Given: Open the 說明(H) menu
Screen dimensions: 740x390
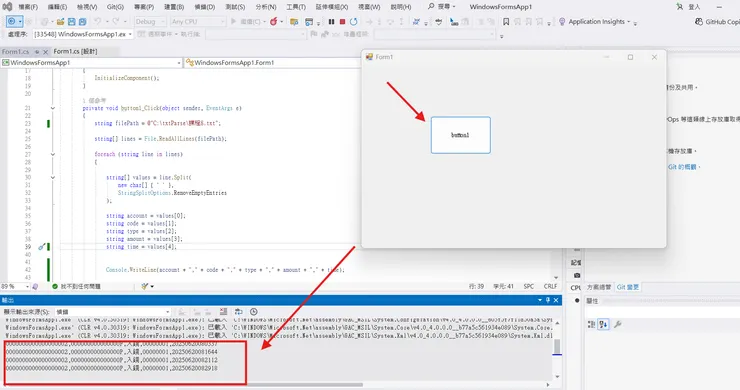Looking at the screenshot, I should tap(401, 7).
